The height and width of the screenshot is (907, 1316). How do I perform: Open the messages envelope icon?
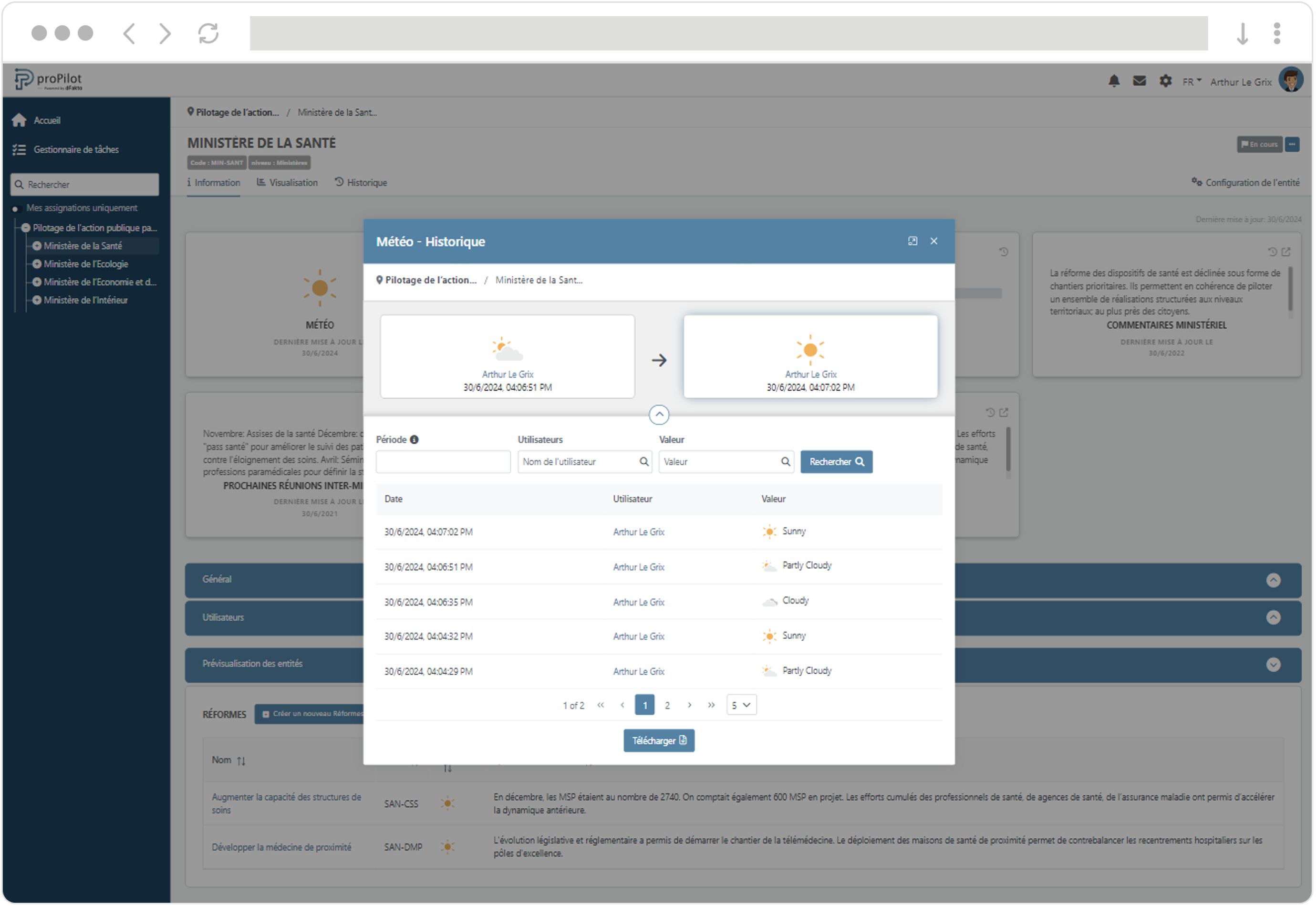[x=1140, y=81]
